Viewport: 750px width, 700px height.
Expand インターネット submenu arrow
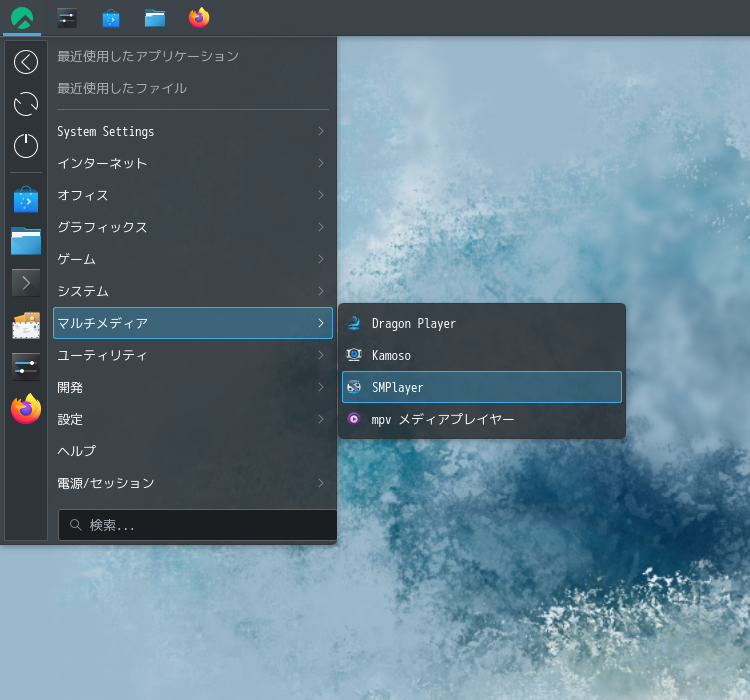[321, 163]
